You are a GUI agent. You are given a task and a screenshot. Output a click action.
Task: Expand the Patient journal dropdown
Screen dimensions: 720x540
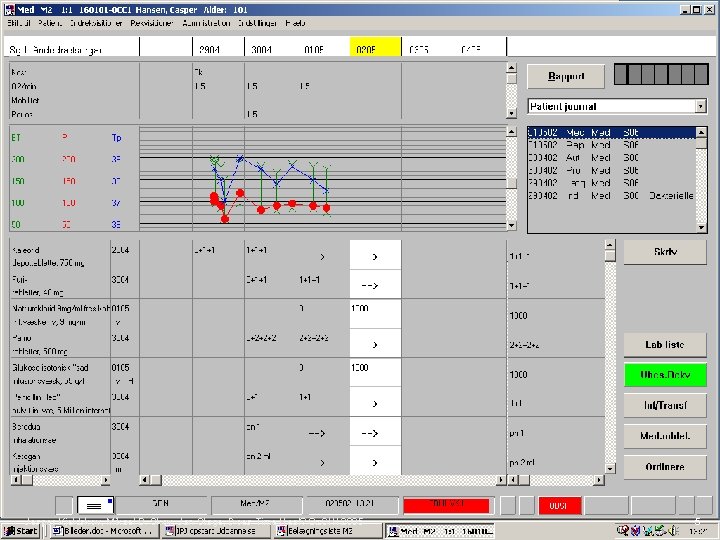pyautogui.click(x=701, y=107)
